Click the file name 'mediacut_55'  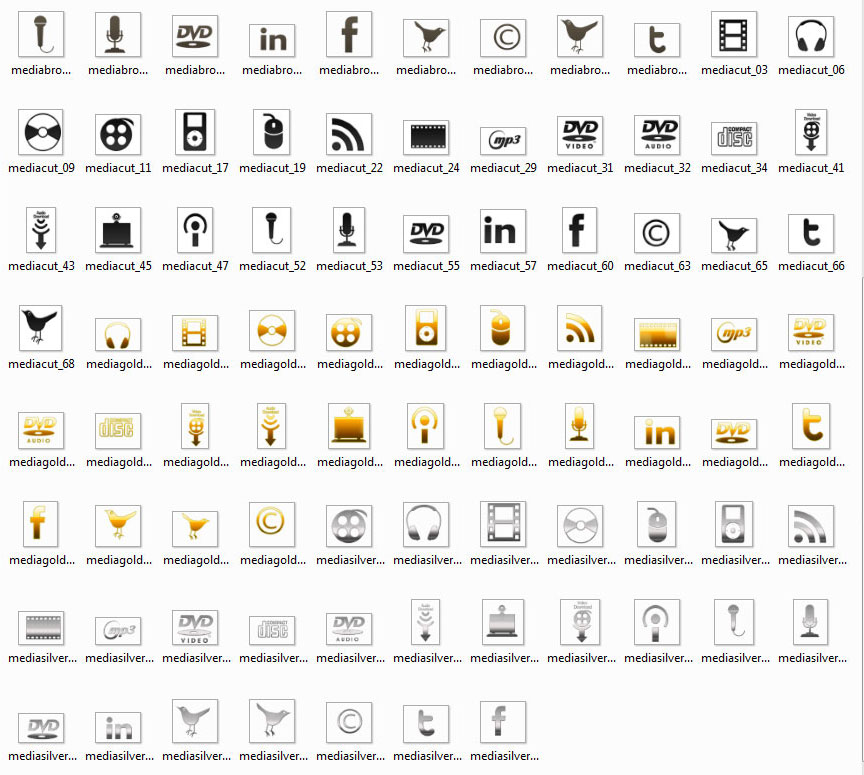[x=426, y=266]
